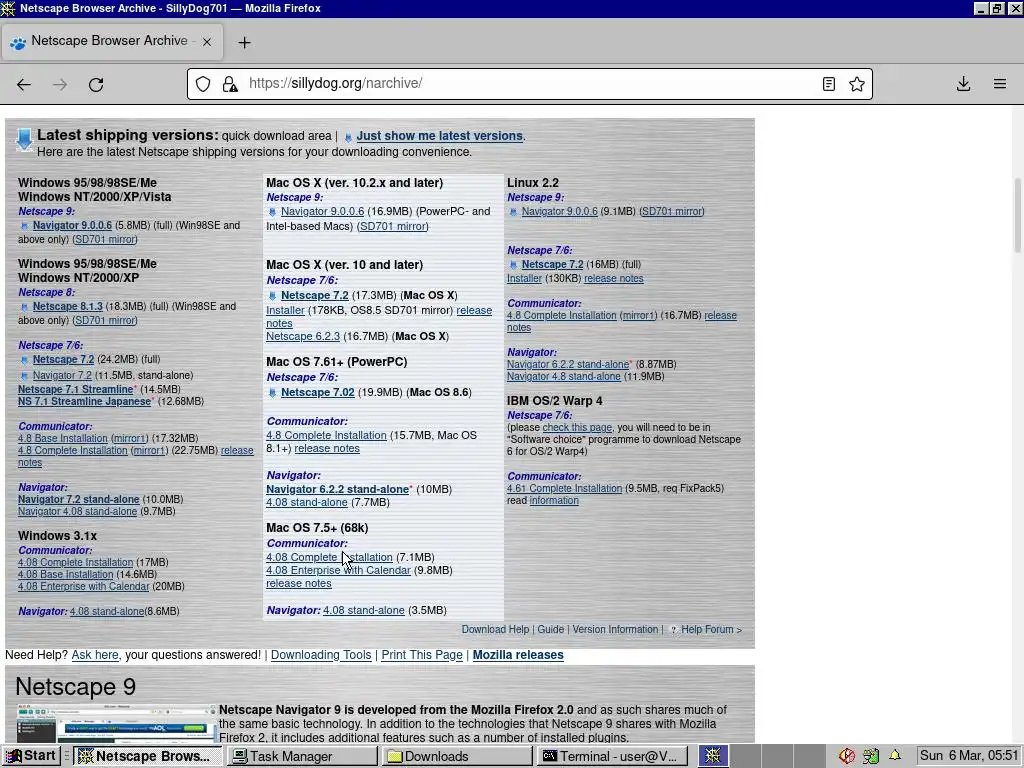Open the Download Help link
This screenshot has width=1024, height=768.
point(495,630)
